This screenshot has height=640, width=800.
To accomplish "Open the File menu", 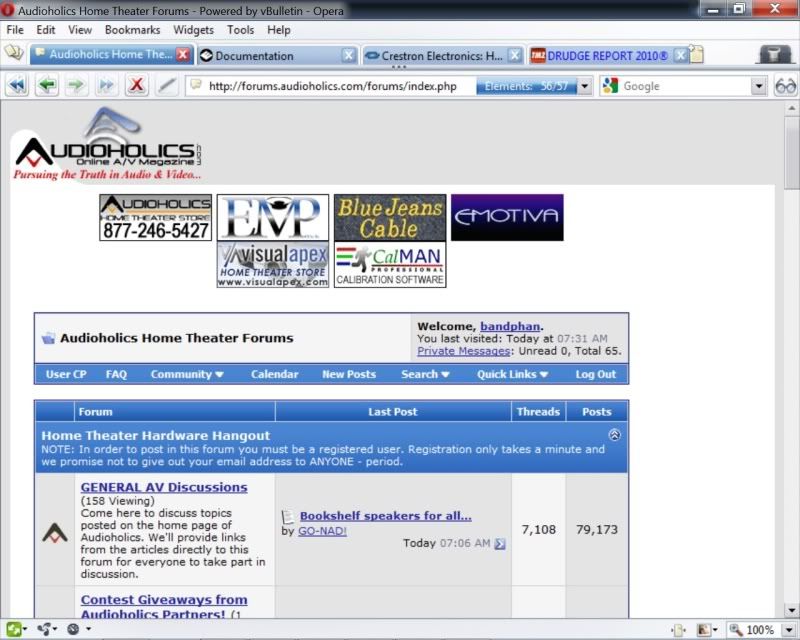I will pos(15,30).
